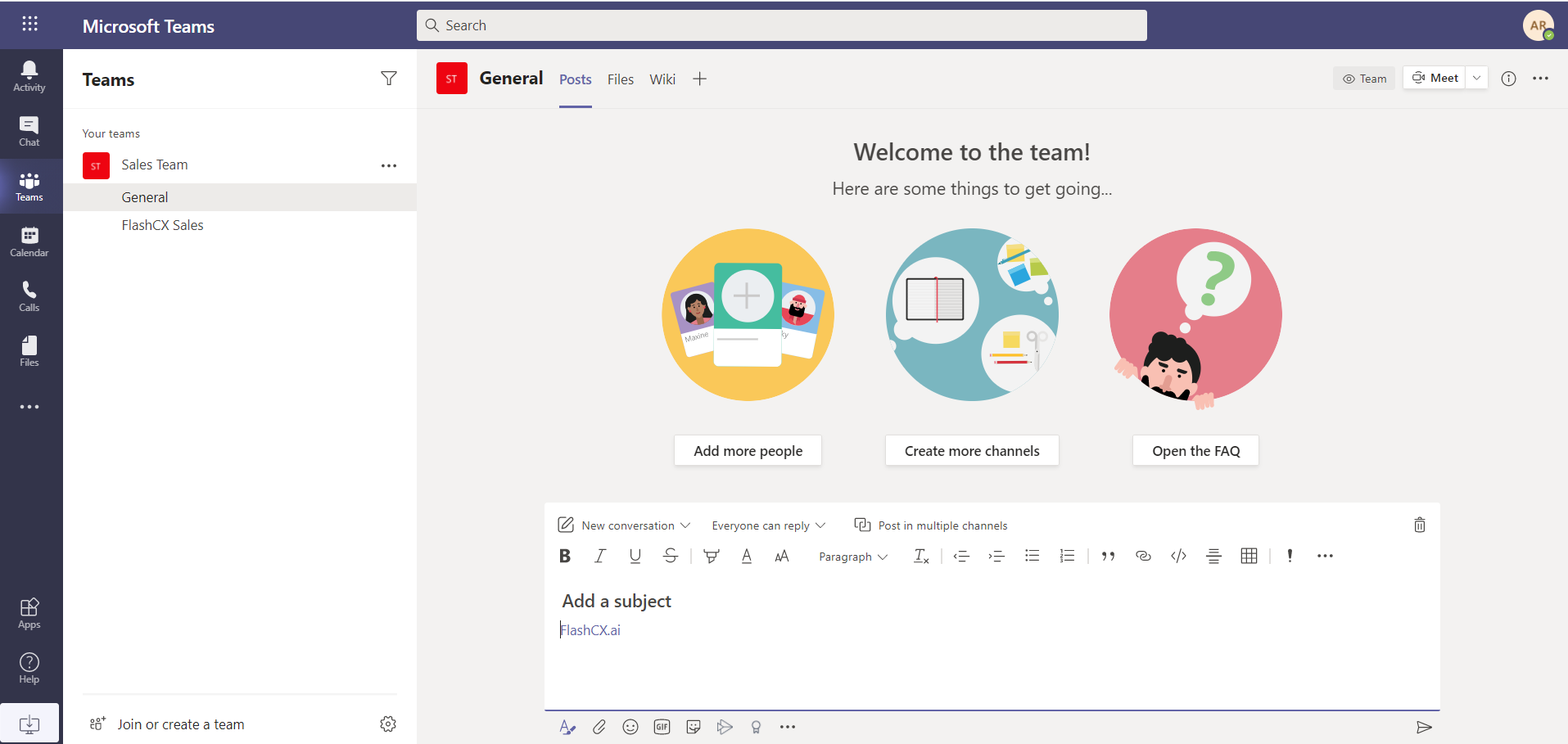1568x744 pixels.
Task: Clear all formatting
Action: pos(921,556)
